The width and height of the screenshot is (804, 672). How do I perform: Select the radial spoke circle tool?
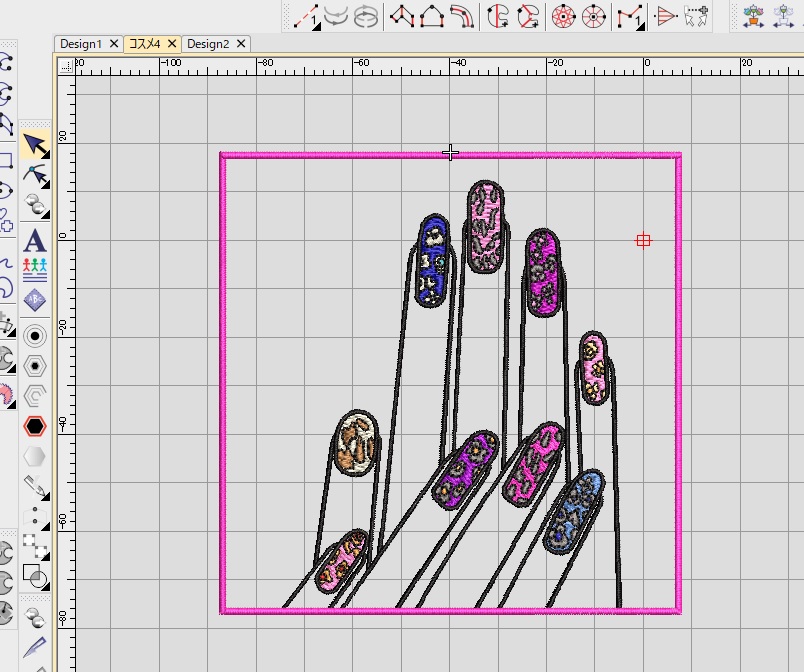coord(594,16)
